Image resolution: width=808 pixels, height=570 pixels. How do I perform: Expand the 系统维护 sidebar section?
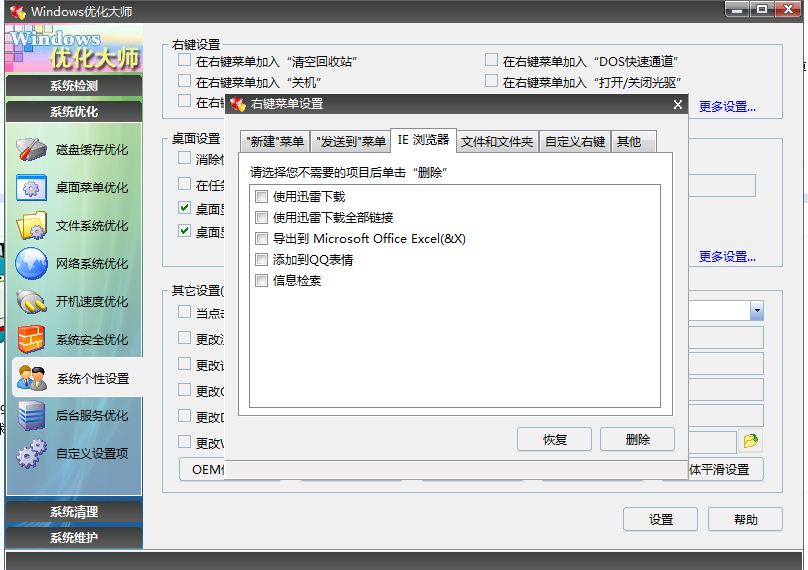click(x=74, y=538)
